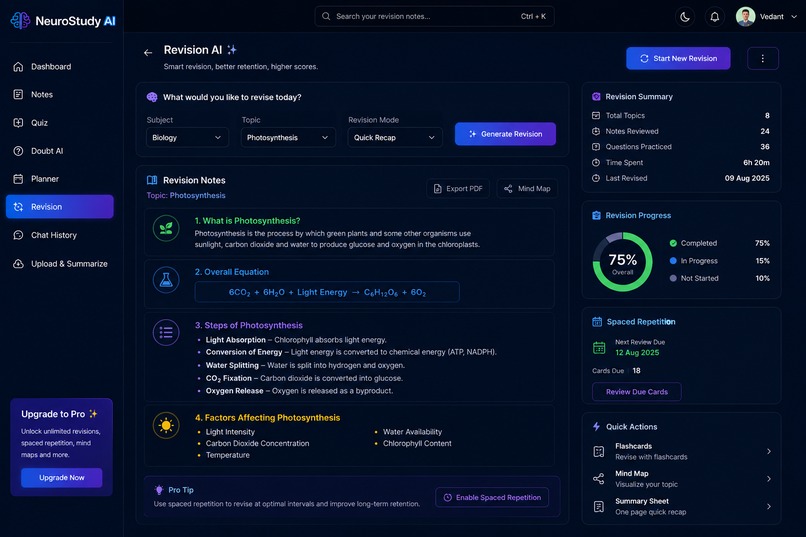Image resolution: width=806 pixels, height=537 pixels.
Task: Click the Doubt AI question-mark icon
Action: 18,151
